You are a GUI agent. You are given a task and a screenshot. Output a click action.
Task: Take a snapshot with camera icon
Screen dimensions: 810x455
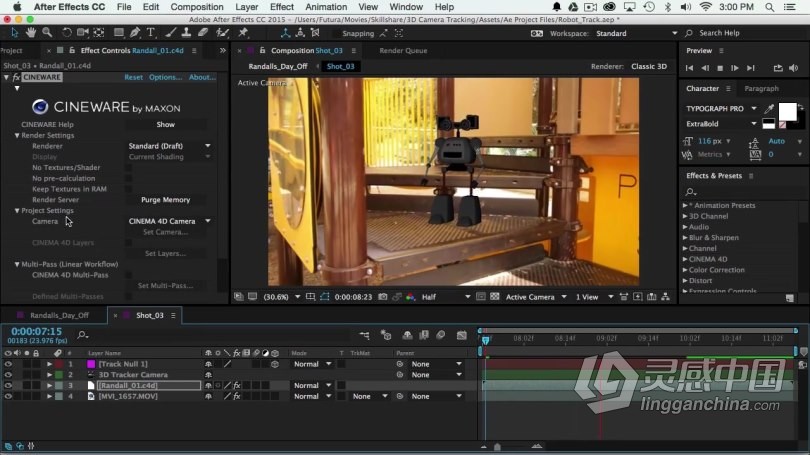(x=383, y=297)
